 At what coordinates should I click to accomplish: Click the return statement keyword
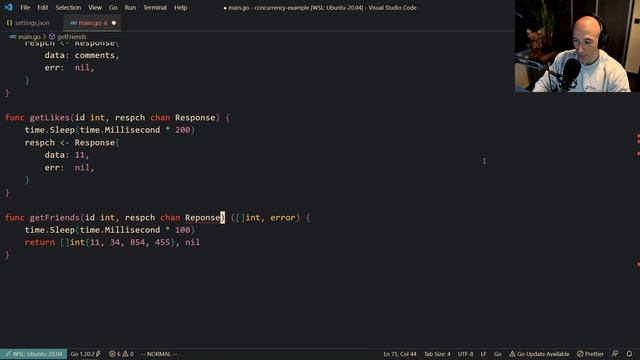coord(40,242)
